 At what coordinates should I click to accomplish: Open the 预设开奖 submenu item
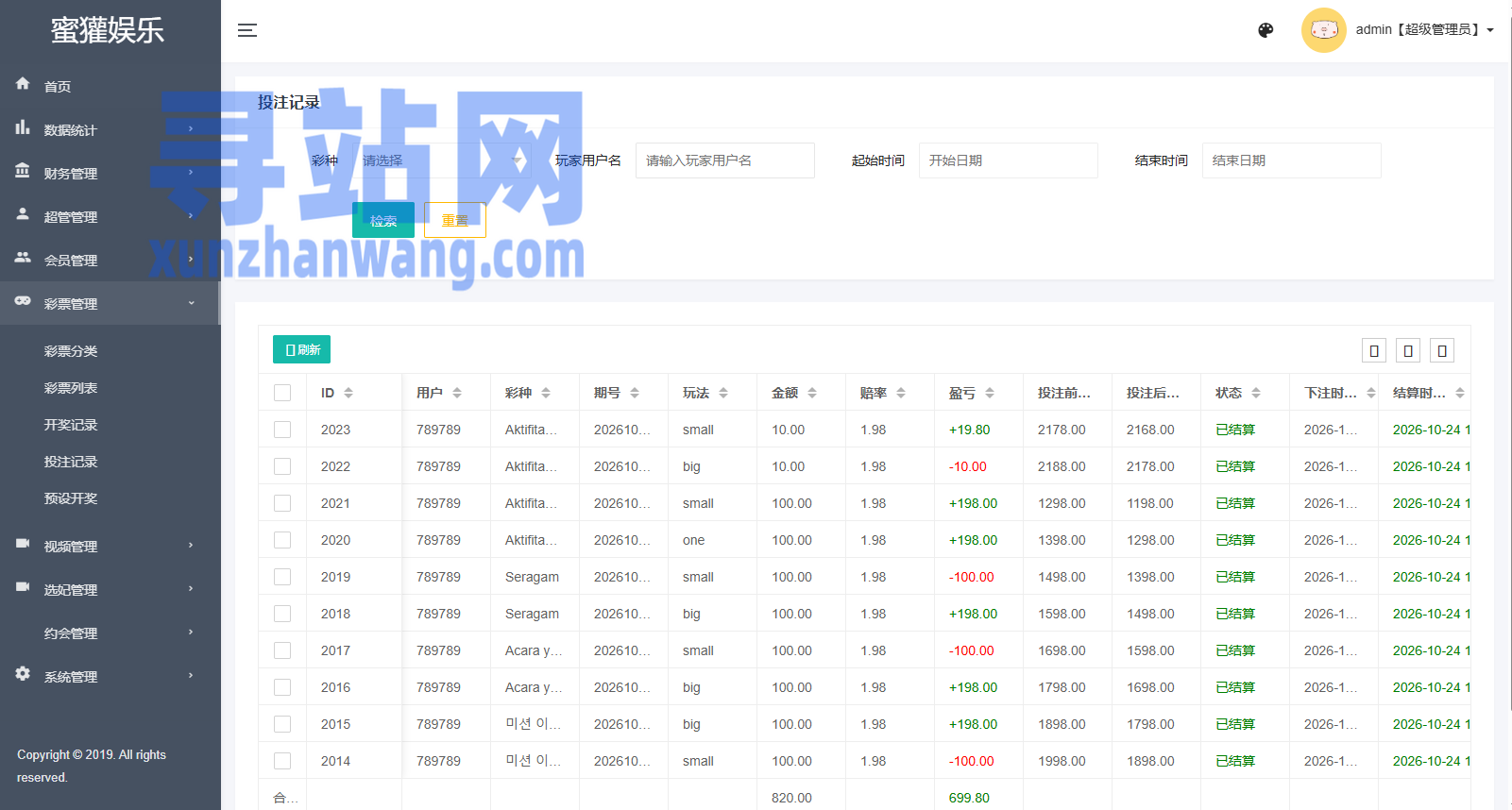pos(71,498)
